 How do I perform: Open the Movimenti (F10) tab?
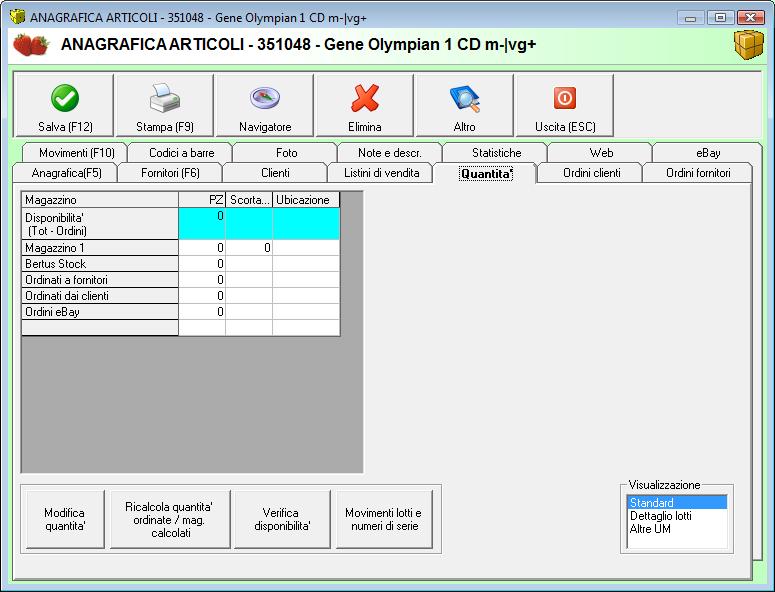click(77, 153)
